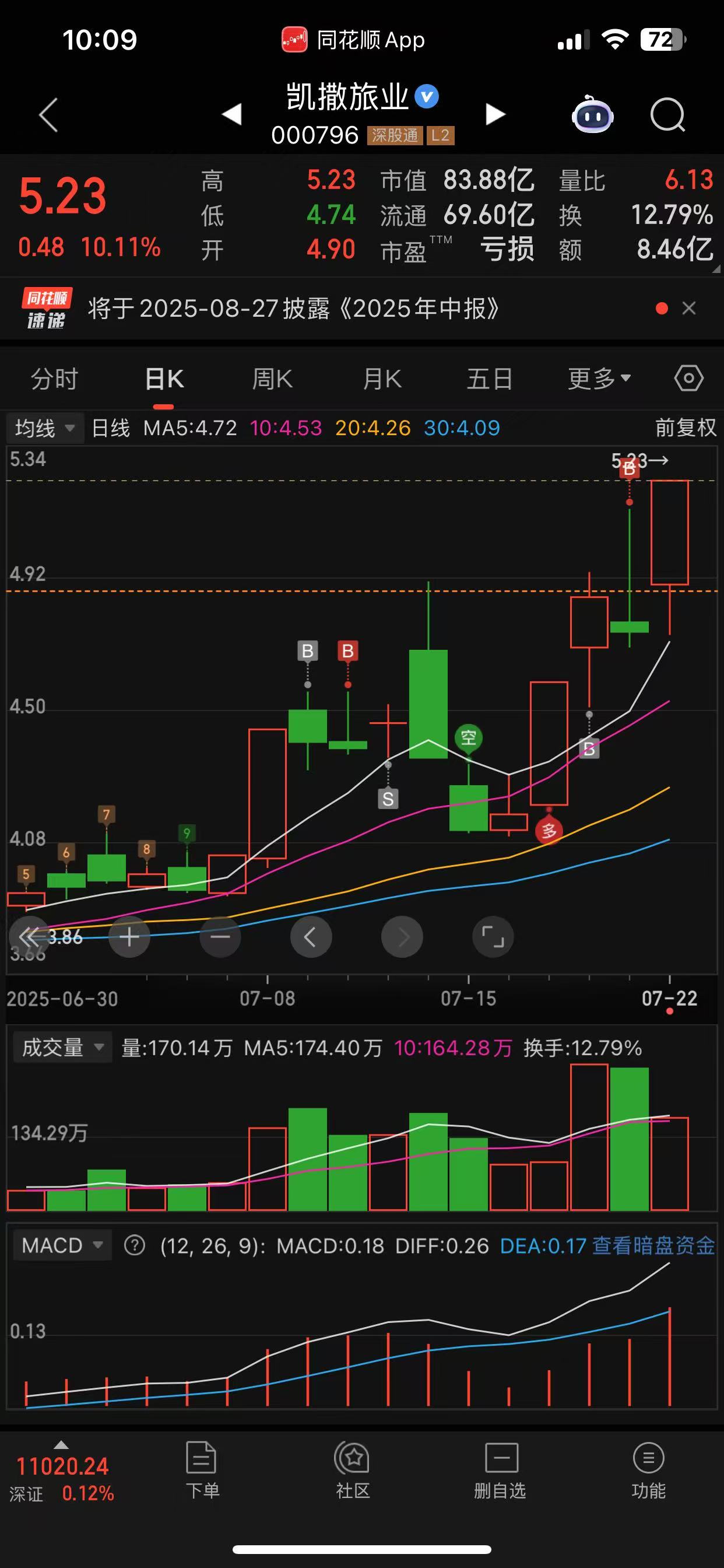Tap the red B marker near 07-09

tap(348, 650)
